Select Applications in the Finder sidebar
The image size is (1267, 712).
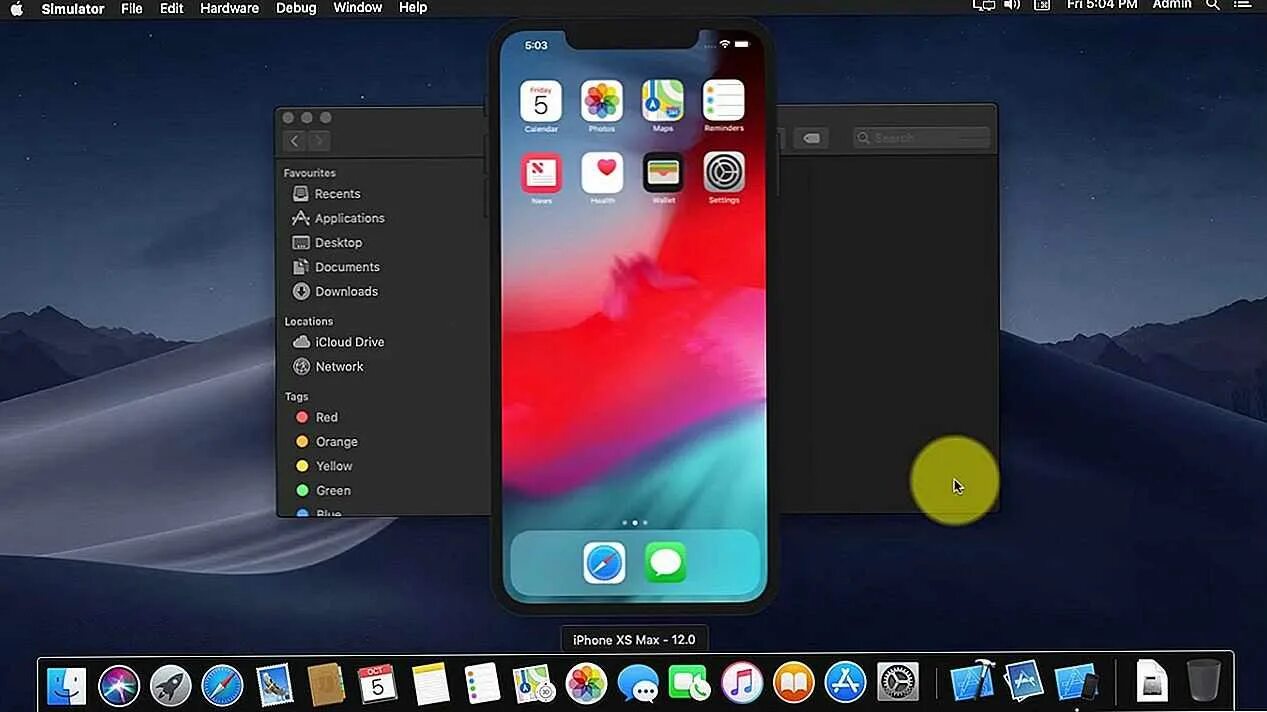(x=349, y=218)
